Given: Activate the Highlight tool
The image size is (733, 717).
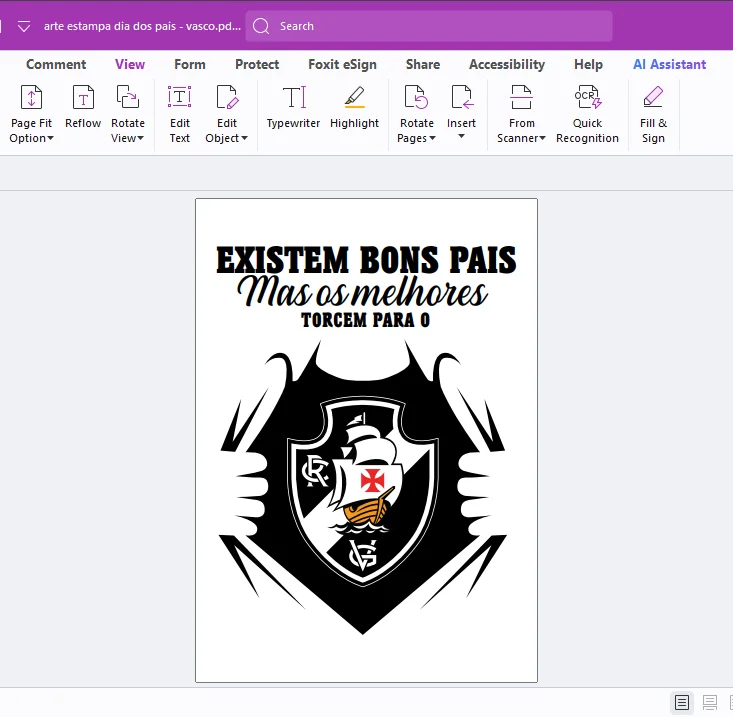Looking at the screenshot, I should click(x=354, y=107).
